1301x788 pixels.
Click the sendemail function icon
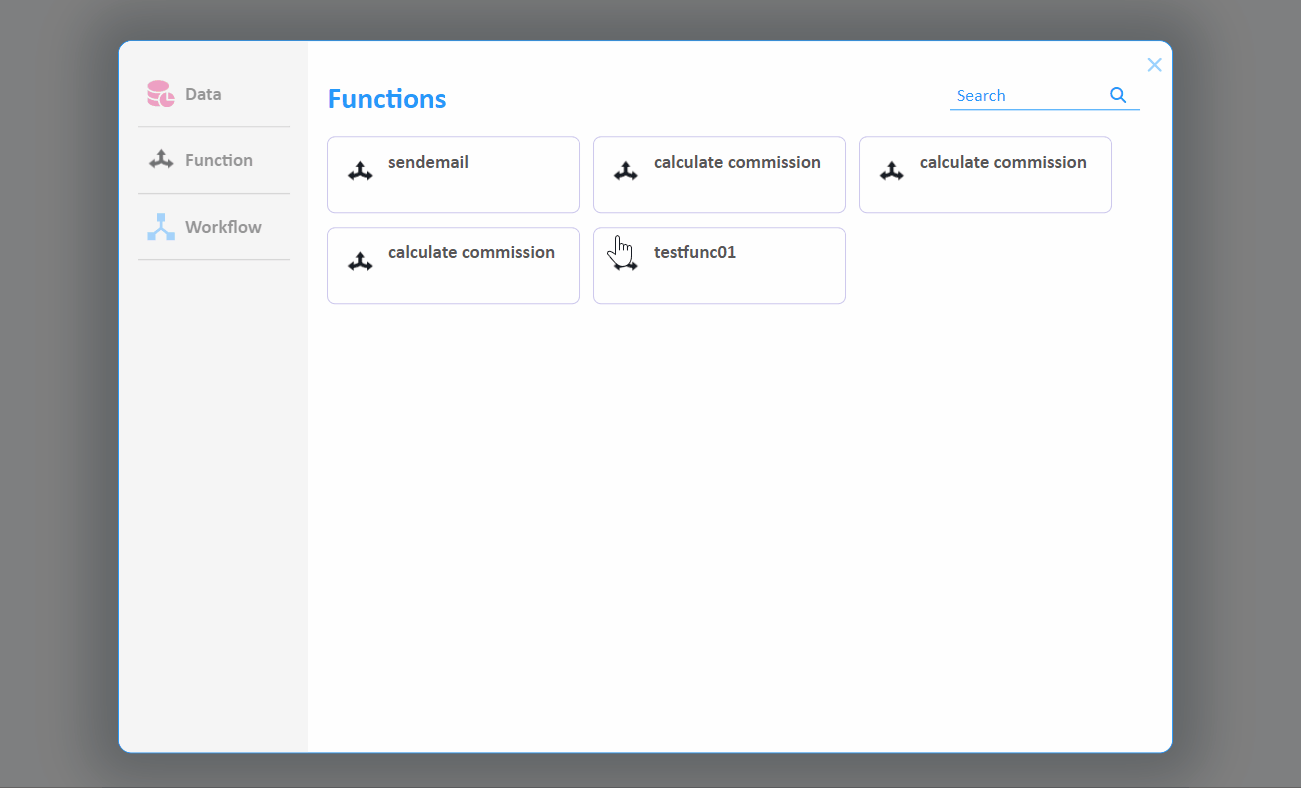click(360, 171)
